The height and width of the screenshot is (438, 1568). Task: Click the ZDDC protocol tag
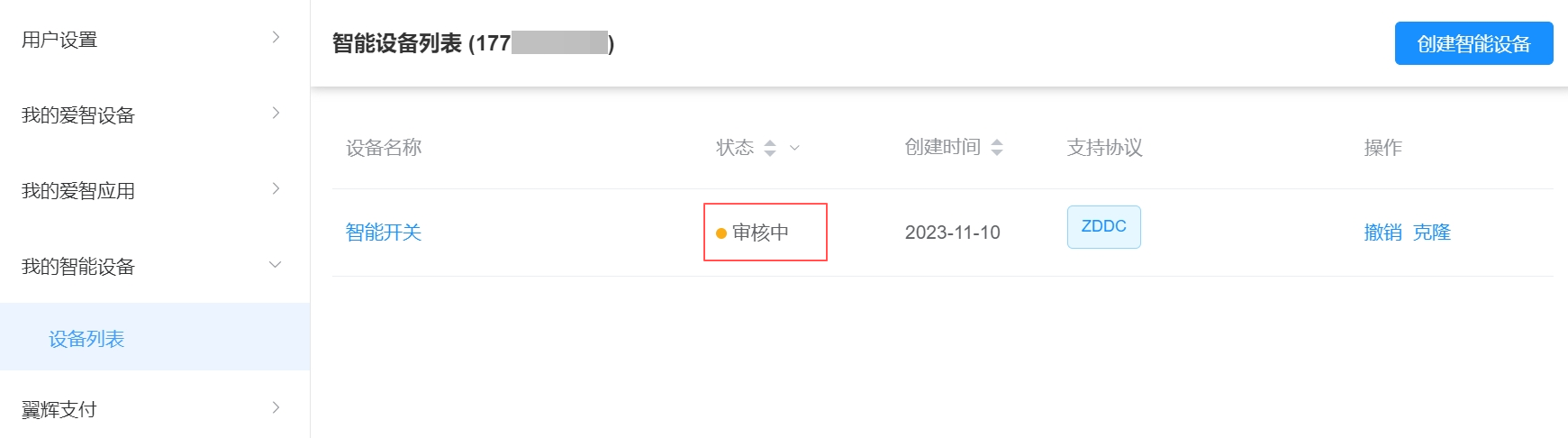[1103, 227]
